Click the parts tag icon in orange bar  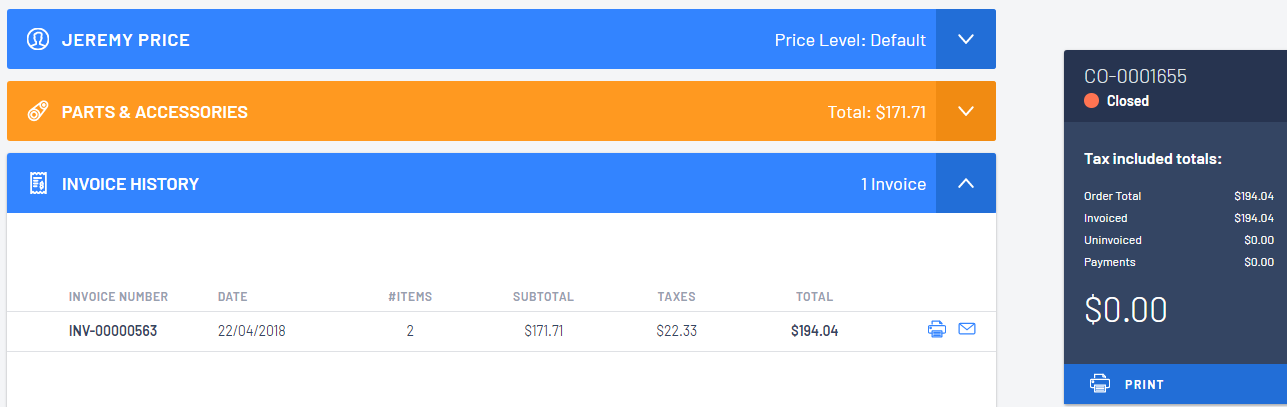[38, 112]
